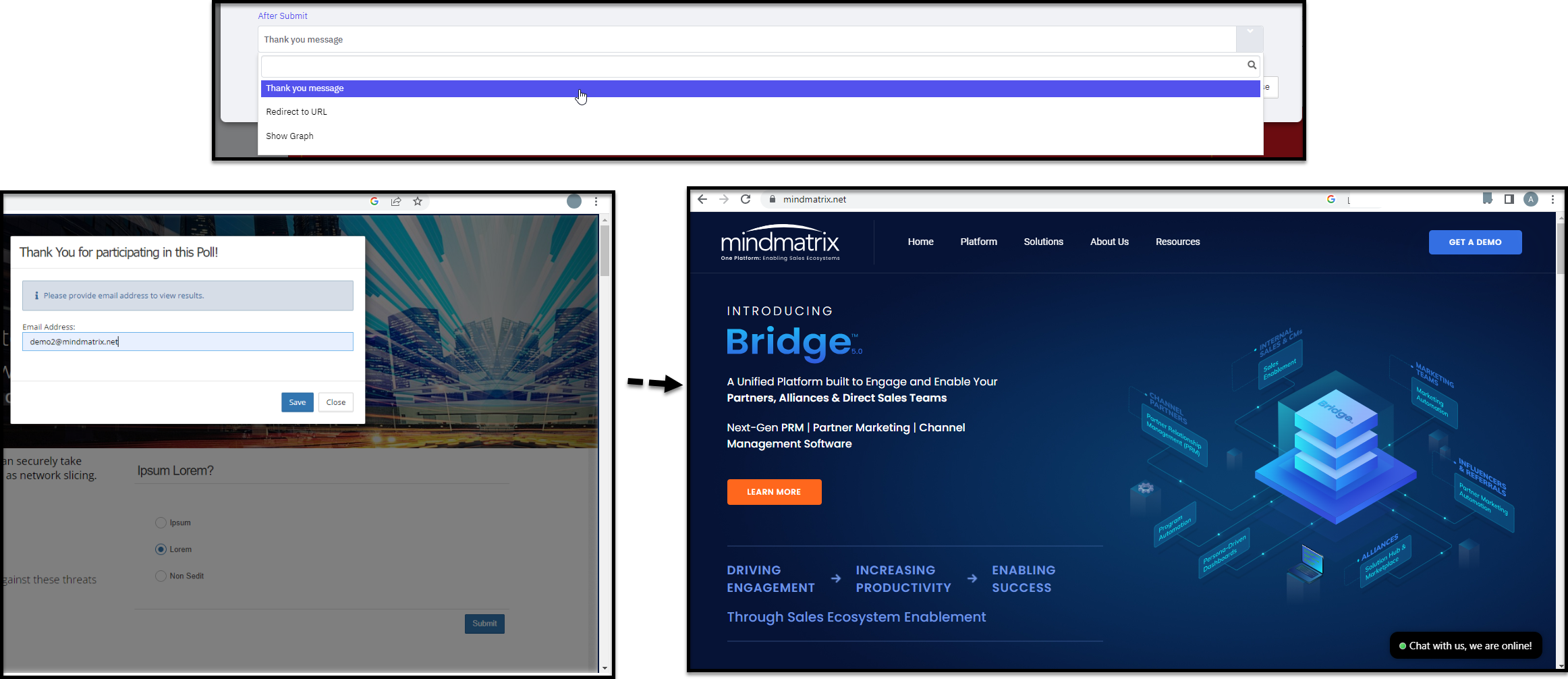The width and height of the screenshot is (1568, 679).
Task: Click 'Please provide email address' info icon
Action: point(36,296)
